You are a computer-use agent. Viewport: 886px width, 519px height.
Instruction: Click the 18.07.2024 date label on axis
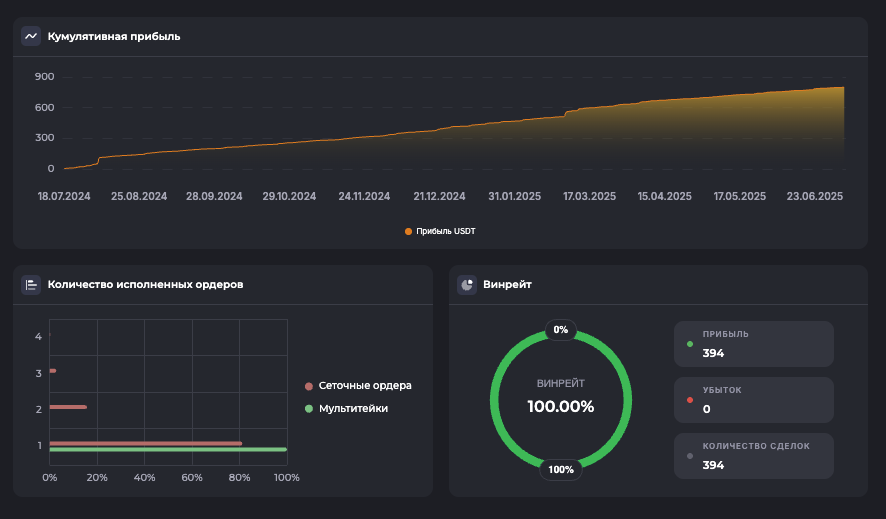click(64, 197)
